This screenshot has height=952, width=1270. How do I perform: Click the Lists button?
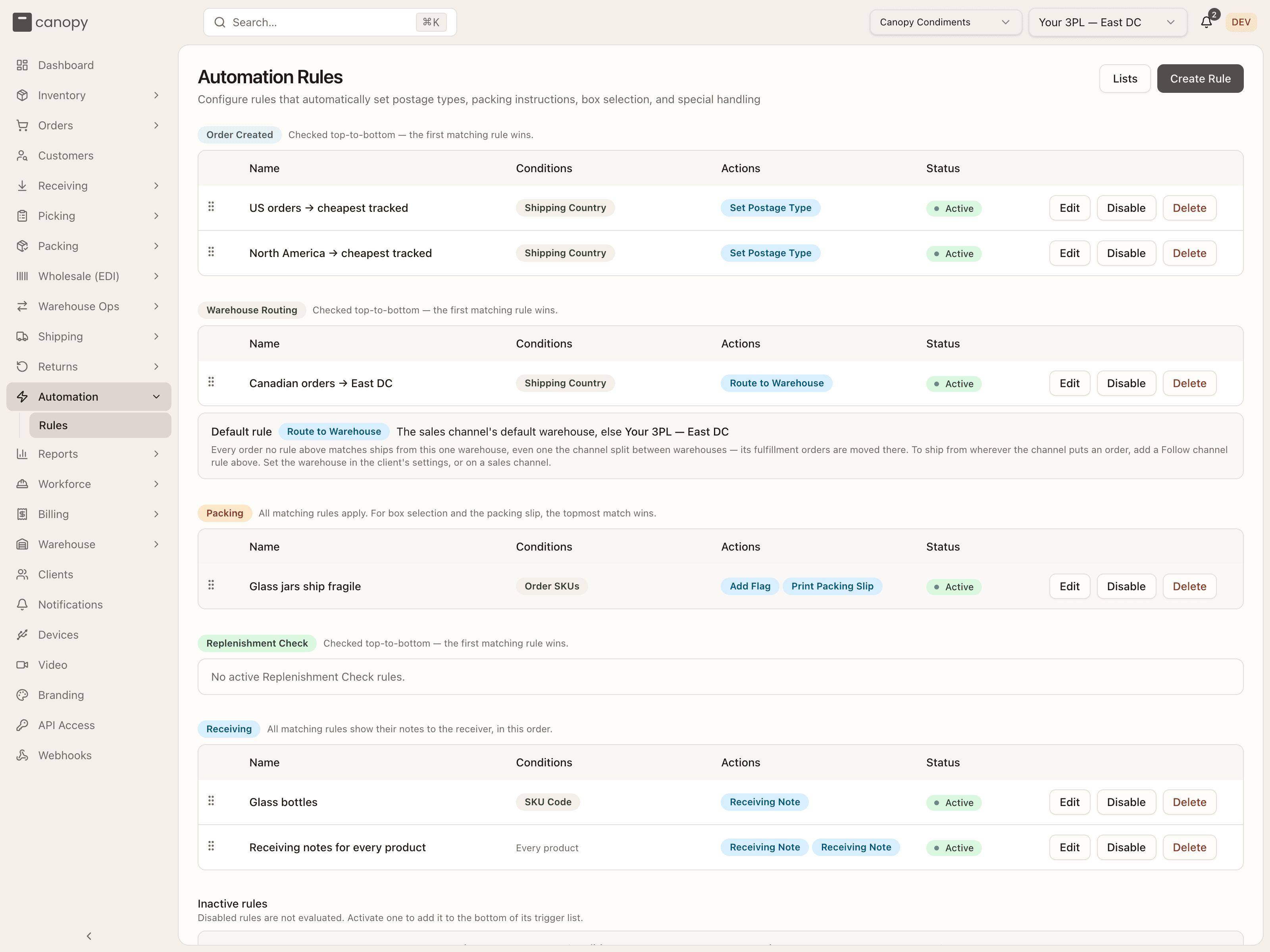pyautogui.click(x=1124, y=79)
